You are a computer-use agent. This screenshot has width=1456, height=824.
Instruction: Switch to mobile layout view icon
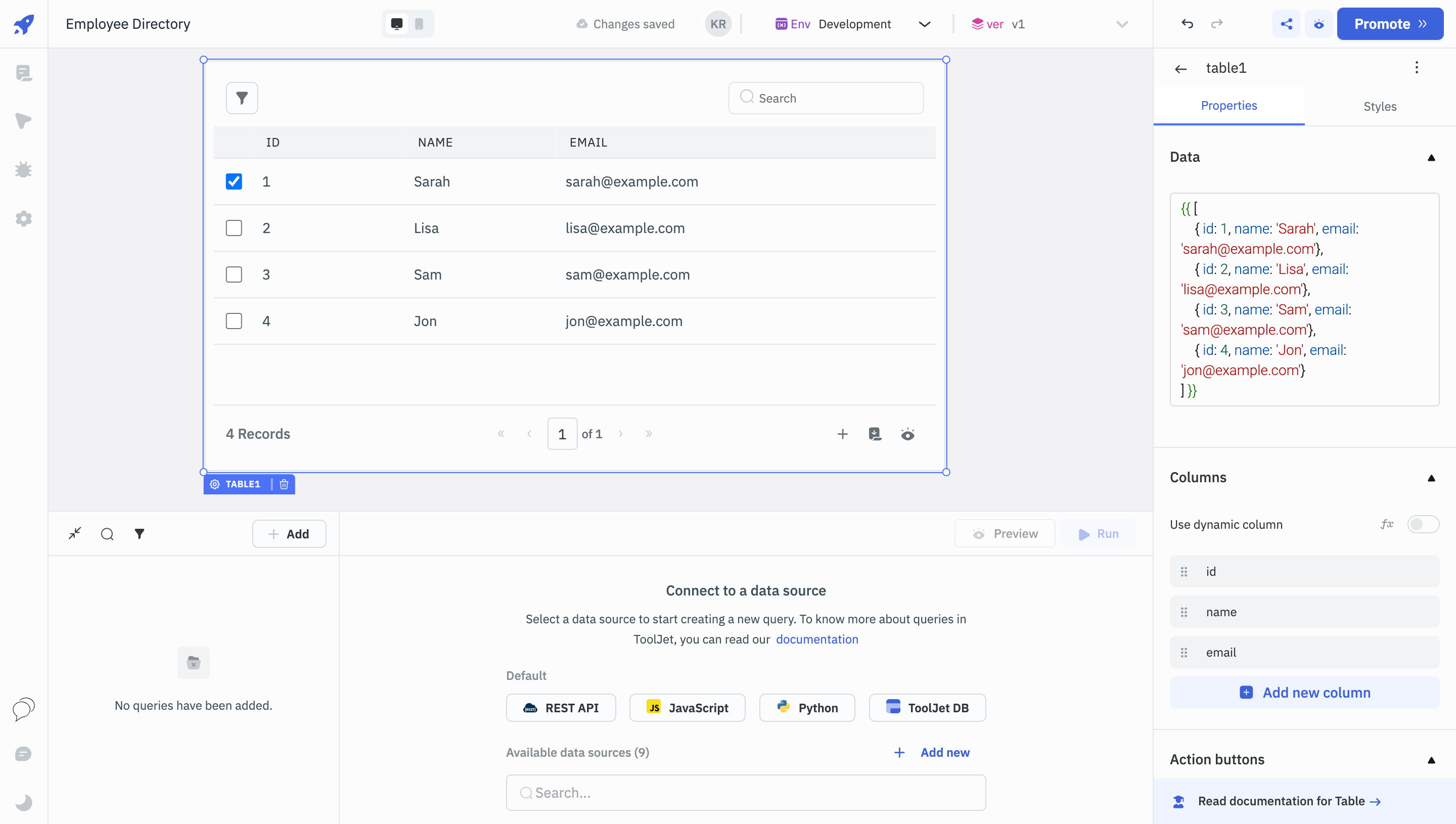point(419,24)
